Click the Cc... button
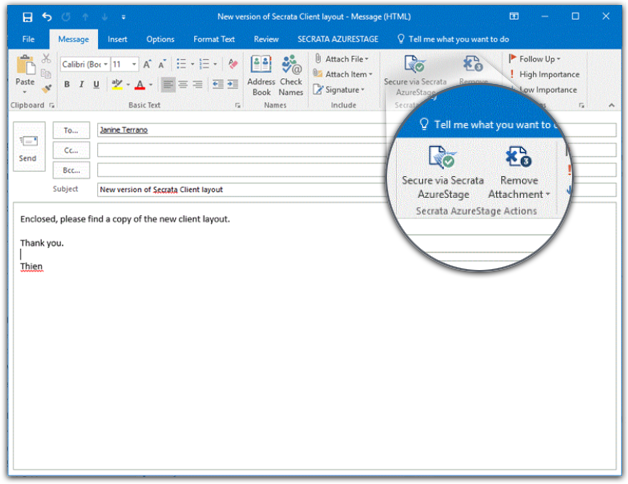The image size is (628, 484). pos(71,150)
